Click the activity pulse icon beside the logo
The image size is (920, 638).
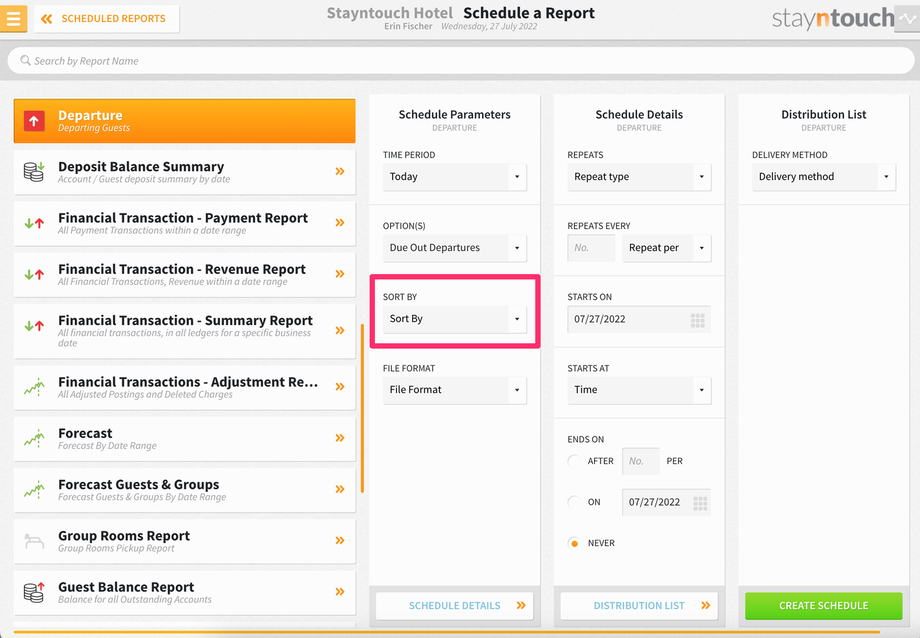(907, 19)
